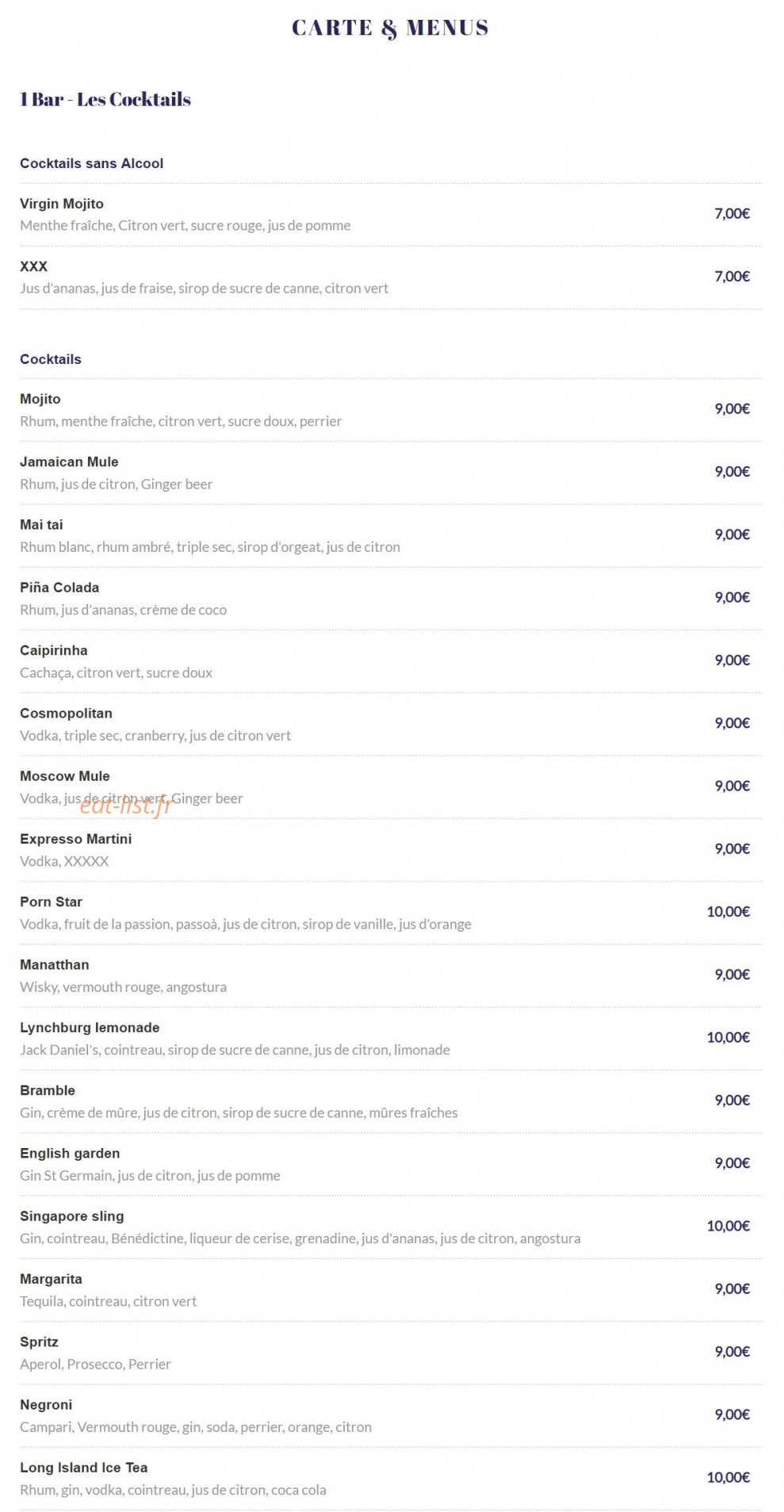Viewport: 784px width, 1512px height.
Task: Click the Mai tai 9,00€ price
Action: tap(732, 534)
